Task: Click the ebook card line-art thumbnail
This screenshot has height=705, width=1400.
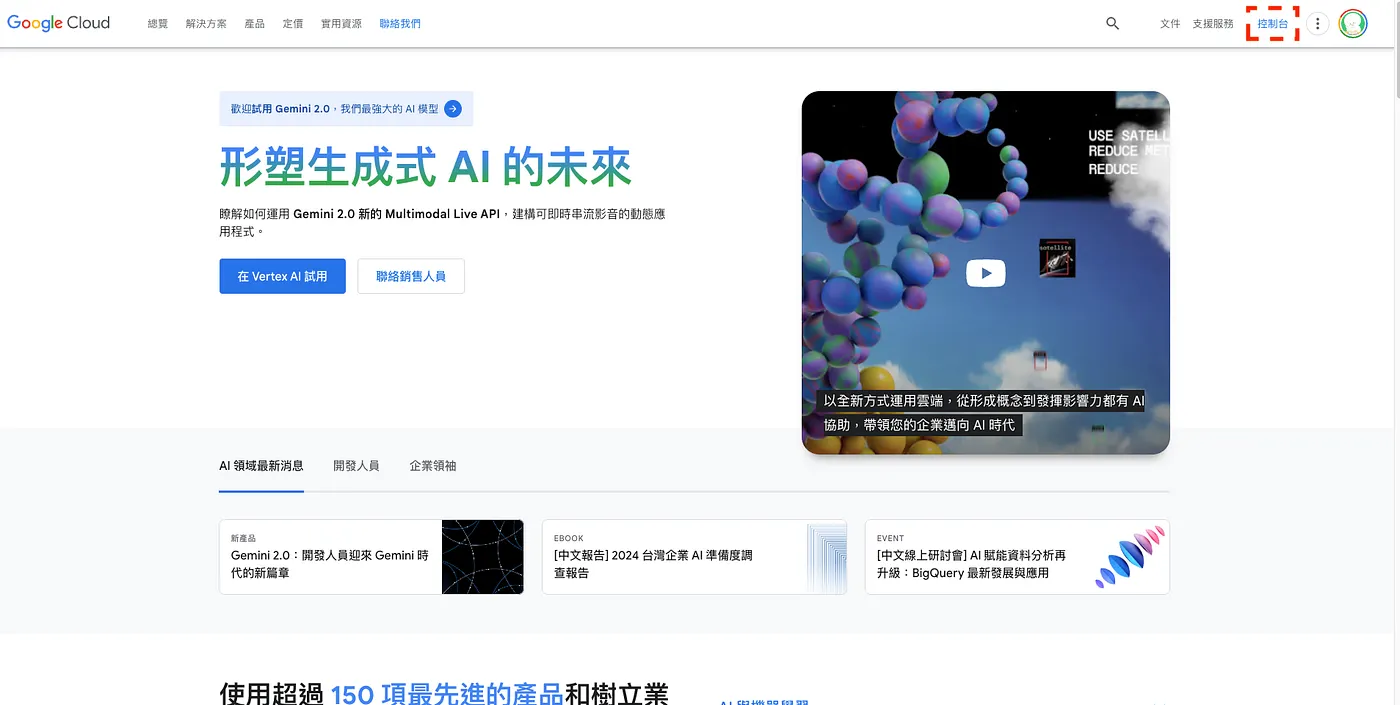Action: click(x=826, y=557)
